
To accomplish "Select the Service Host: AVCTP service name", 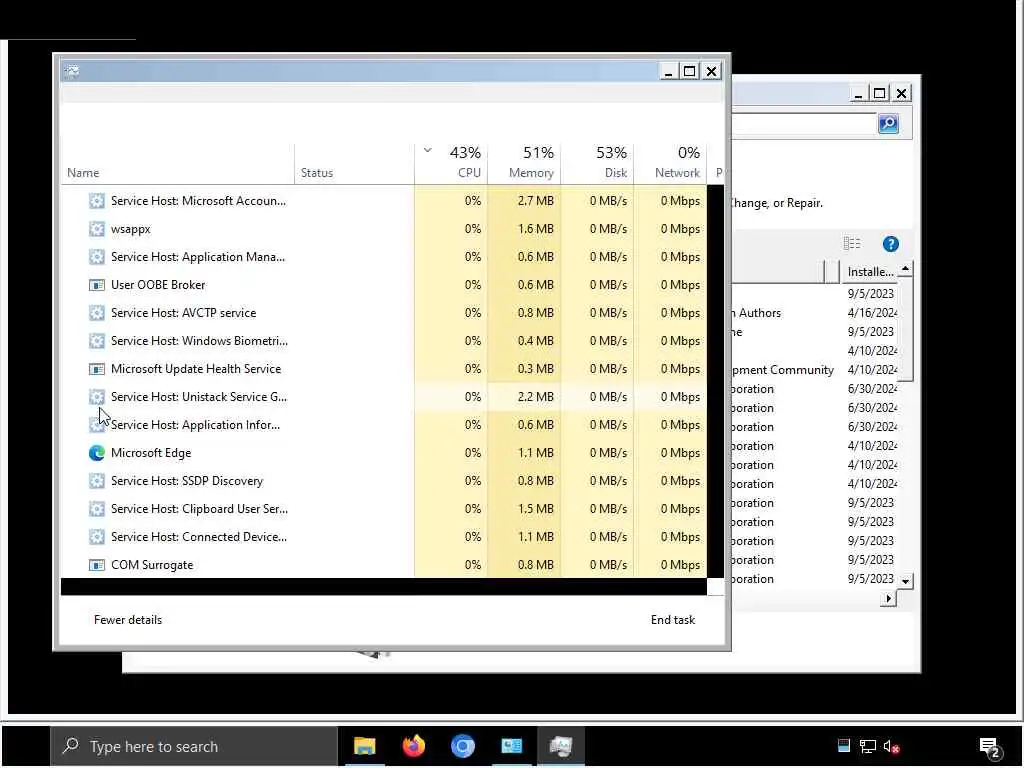I will pyautogui.click(x=184, y=313).
